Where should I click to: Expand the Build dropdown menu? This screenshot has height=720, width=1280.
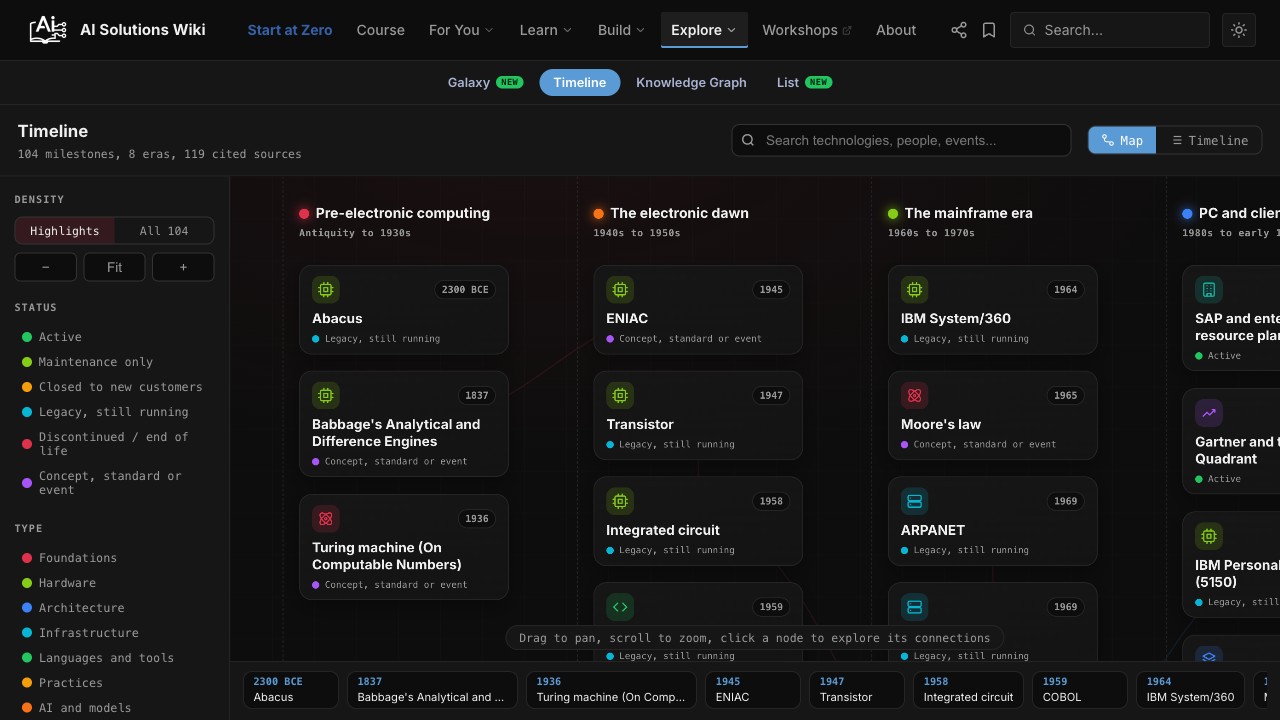tap(621, 30)
